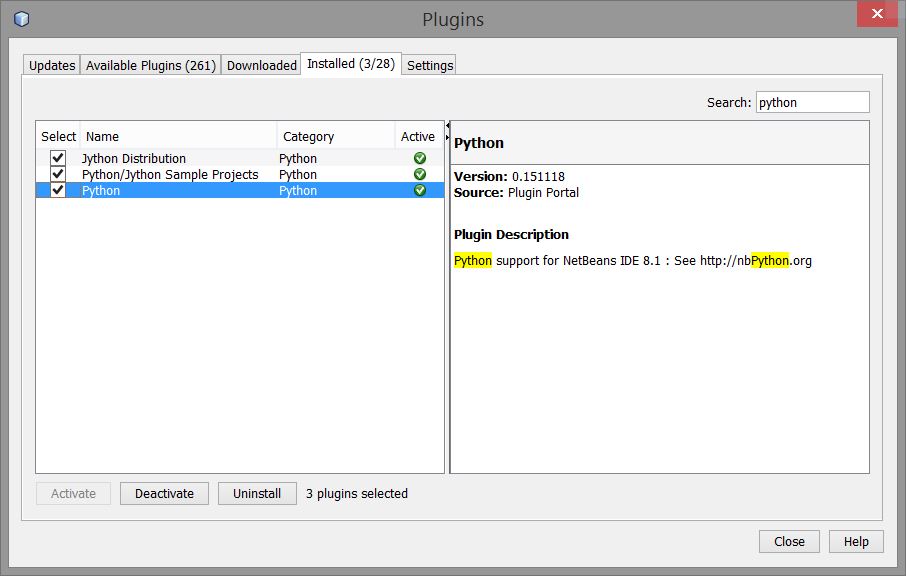The width and height of the screenshot is (906, 576).
Task: Sort by the Category column header
Action: [x=336, y=136]
